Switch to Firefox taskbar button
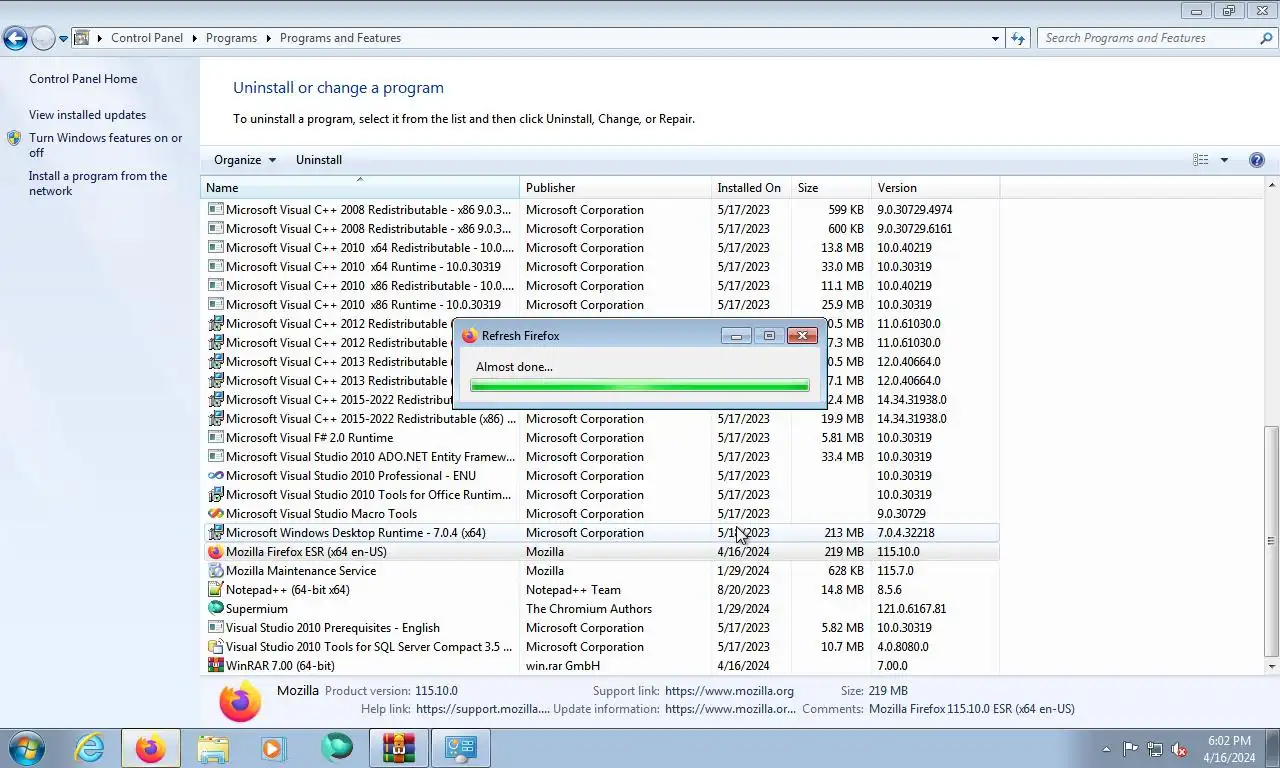 coord(151,748)
